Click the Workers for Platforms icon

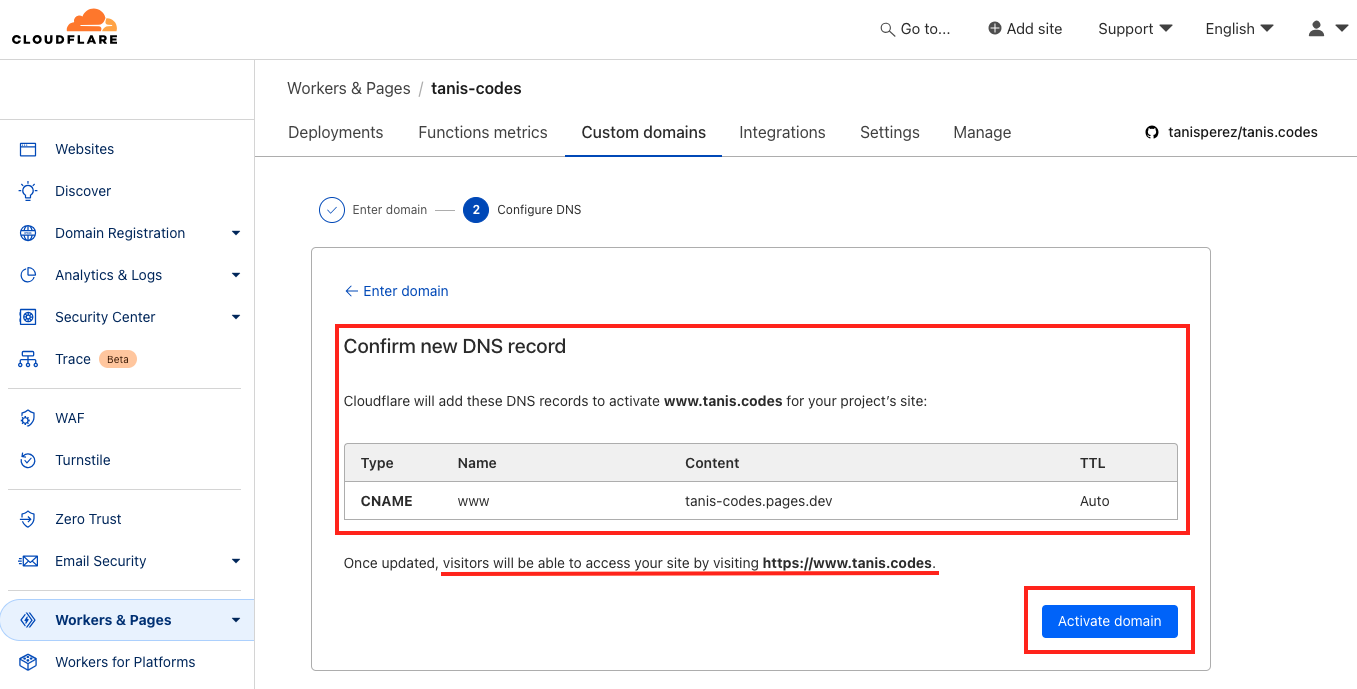[x=27, y=662]
